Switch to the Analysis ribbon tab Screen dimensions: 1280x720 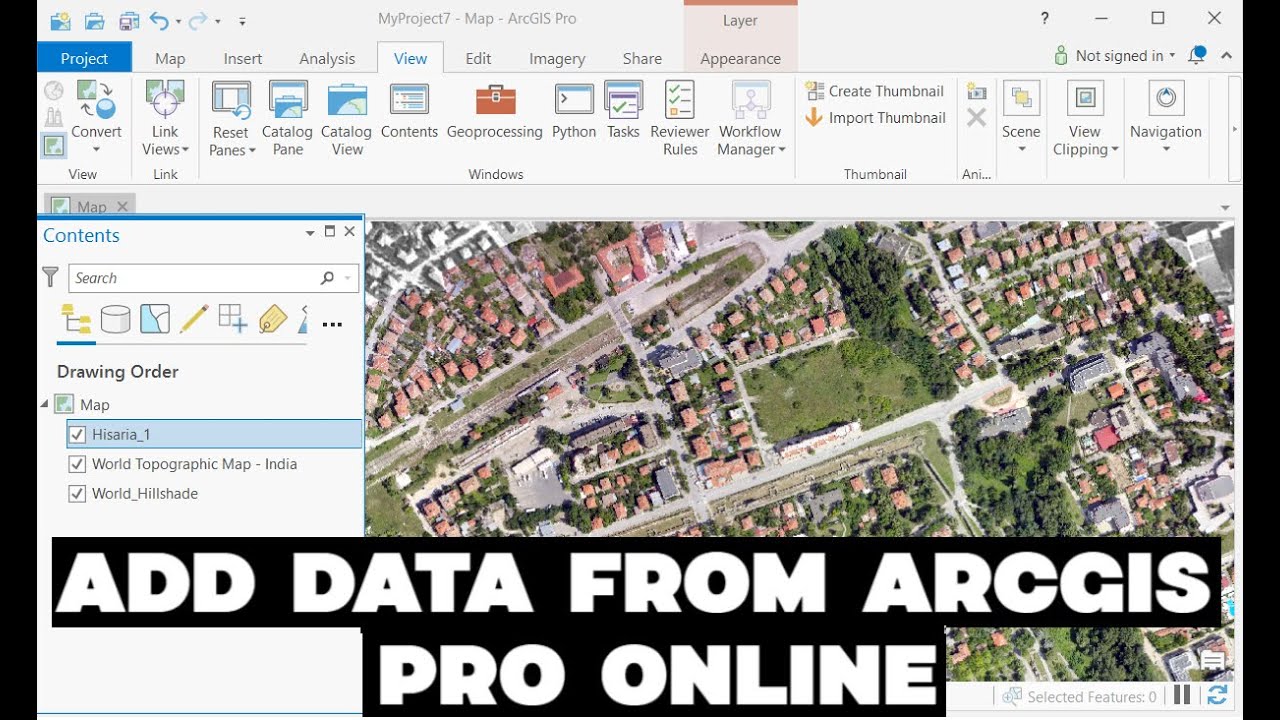pyautogui.click(x=327, y=58)
